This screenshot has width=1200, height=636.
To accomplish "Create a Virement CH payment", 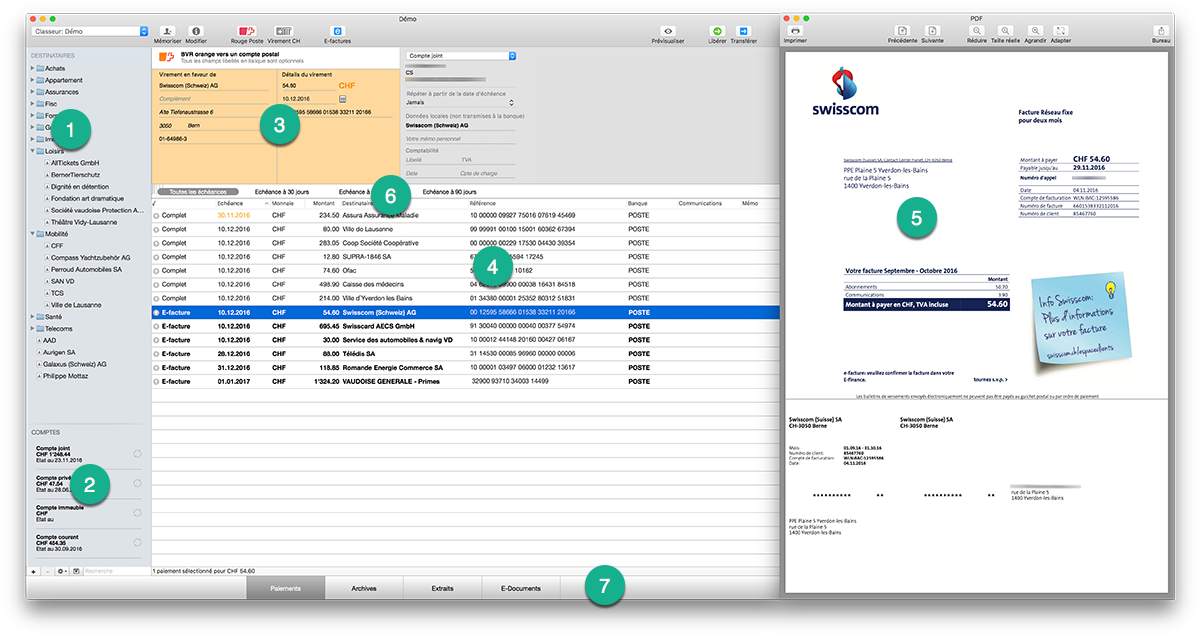I will pyautogui.click(x=284, y=32).
